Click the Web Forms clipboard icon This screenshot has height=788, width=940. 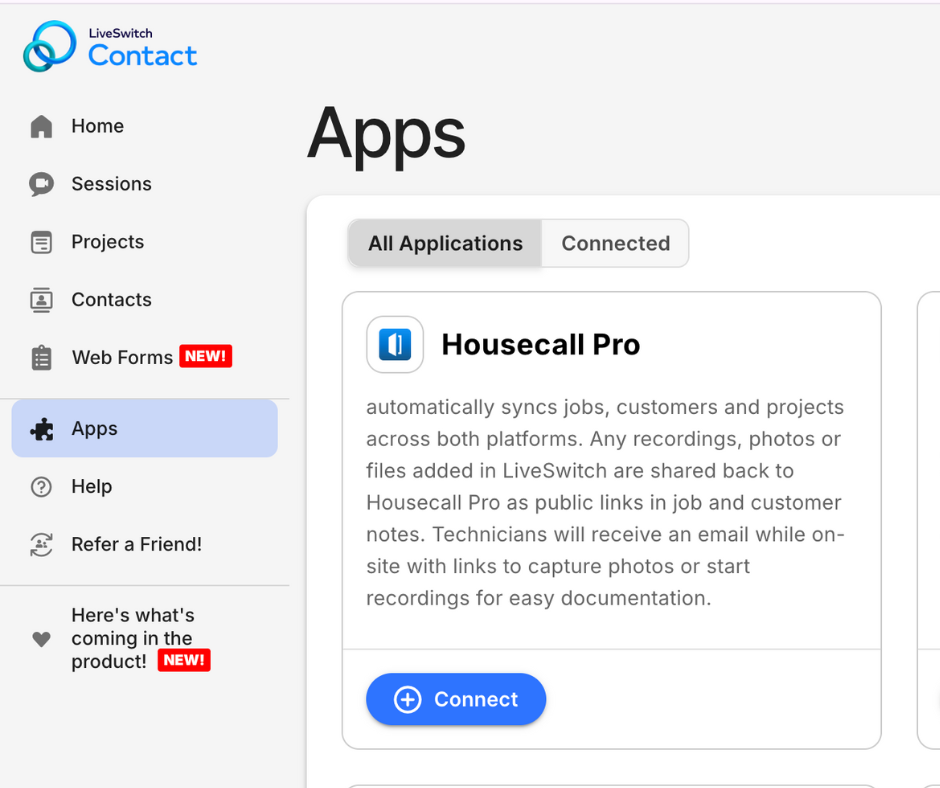pos(41,358)
